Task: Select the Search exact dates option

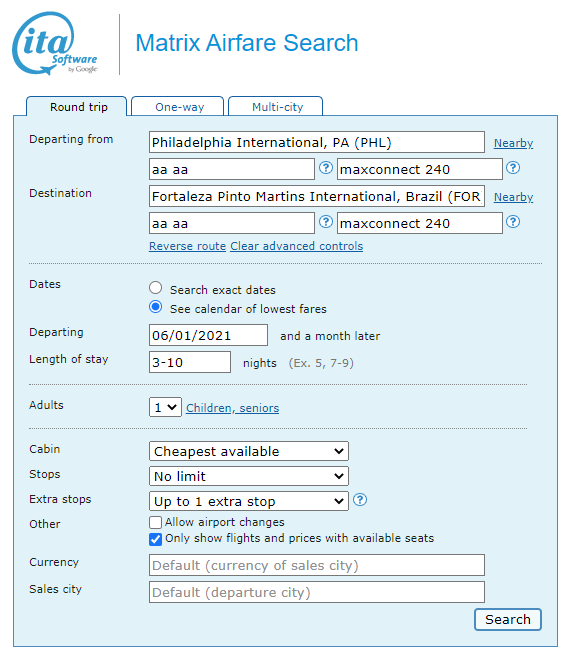Action: click(155, 288)
